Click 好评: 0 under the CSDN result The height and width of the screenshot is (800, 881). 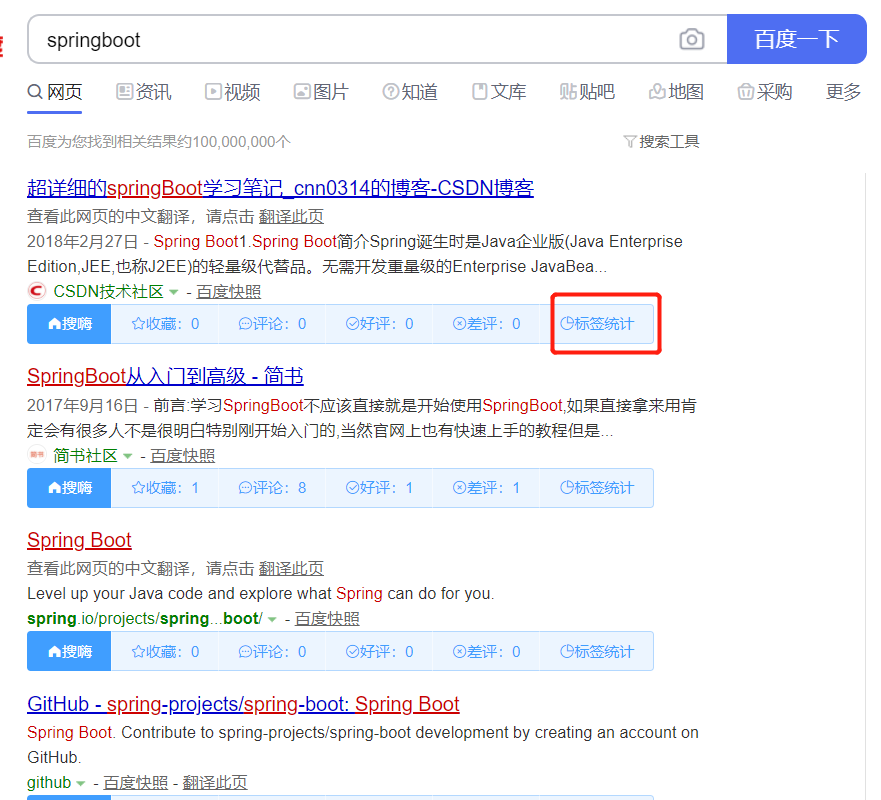(379, 324)
